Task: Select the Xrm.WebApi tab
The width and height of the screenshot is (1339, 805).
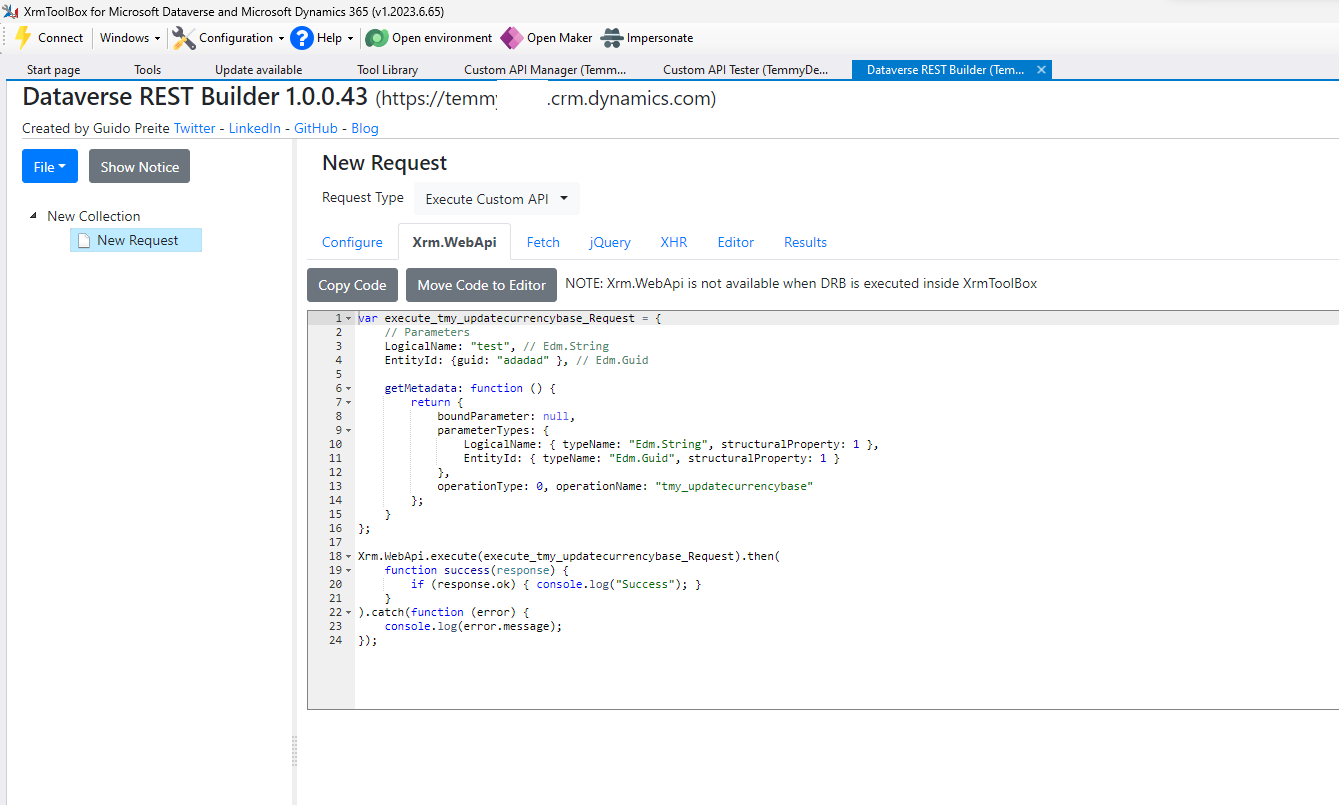Action: pos(454,242)
